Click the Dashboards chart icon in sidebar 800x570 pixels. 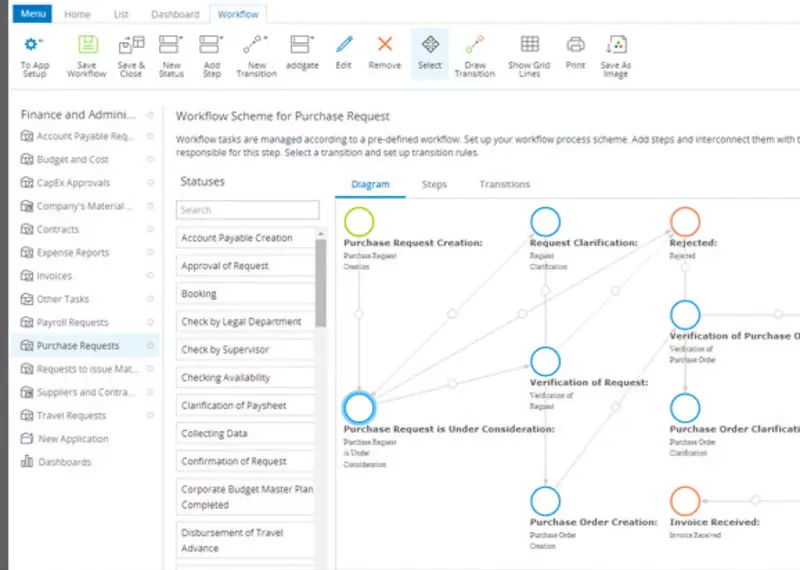coord(27,461)
